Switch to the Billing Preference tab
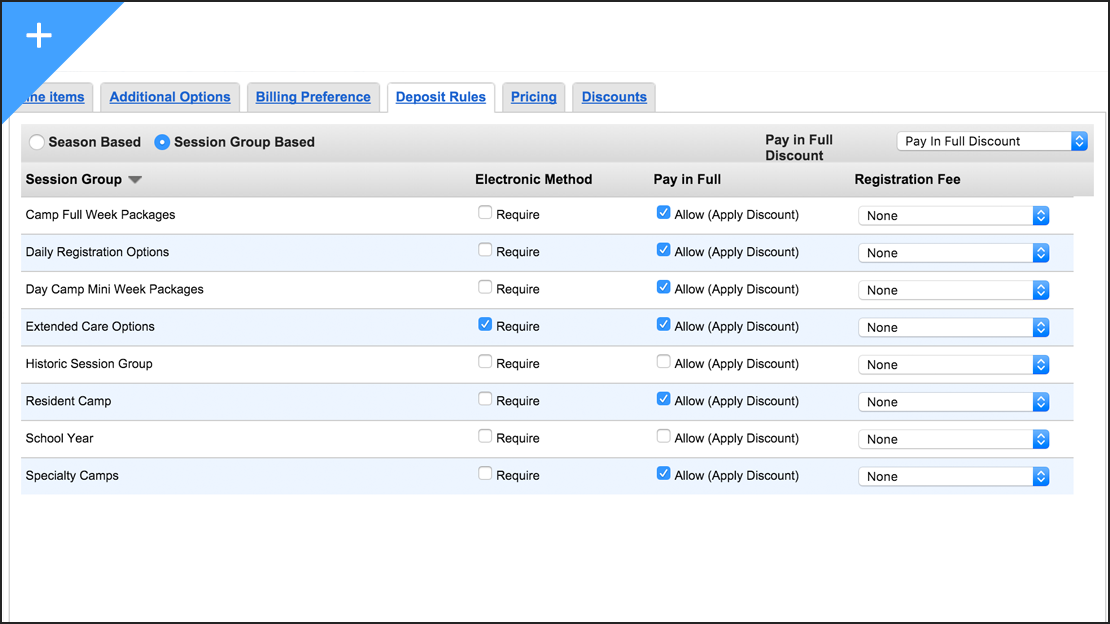This screenshot has height=624, width=1110. (313, 97)
